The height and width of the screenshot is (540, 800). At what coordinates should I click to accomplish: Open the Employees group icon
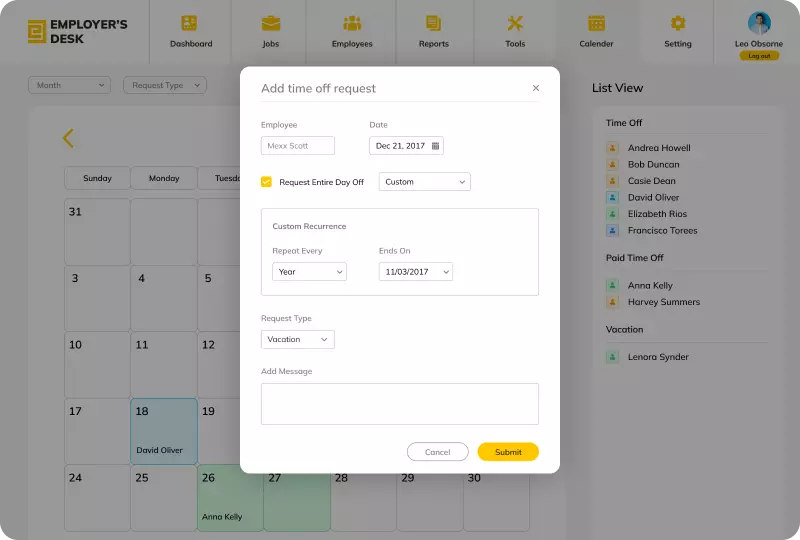click(352, 23)
